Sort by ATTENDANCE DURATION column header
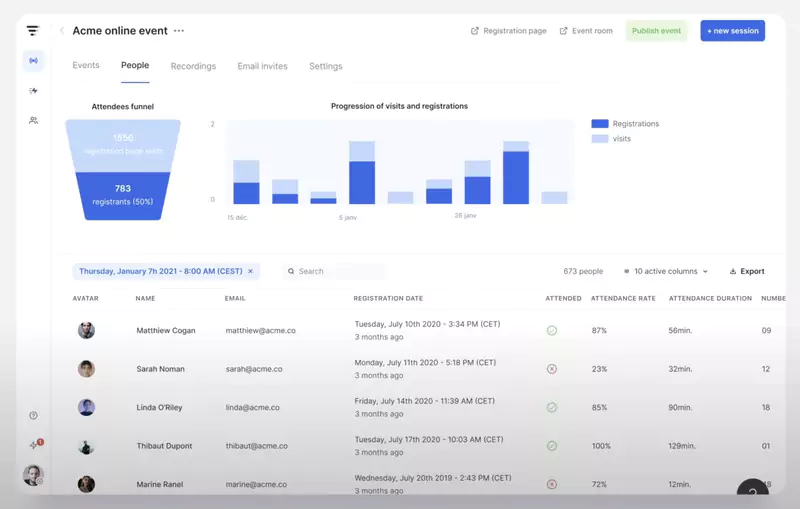 pos(710,298)
